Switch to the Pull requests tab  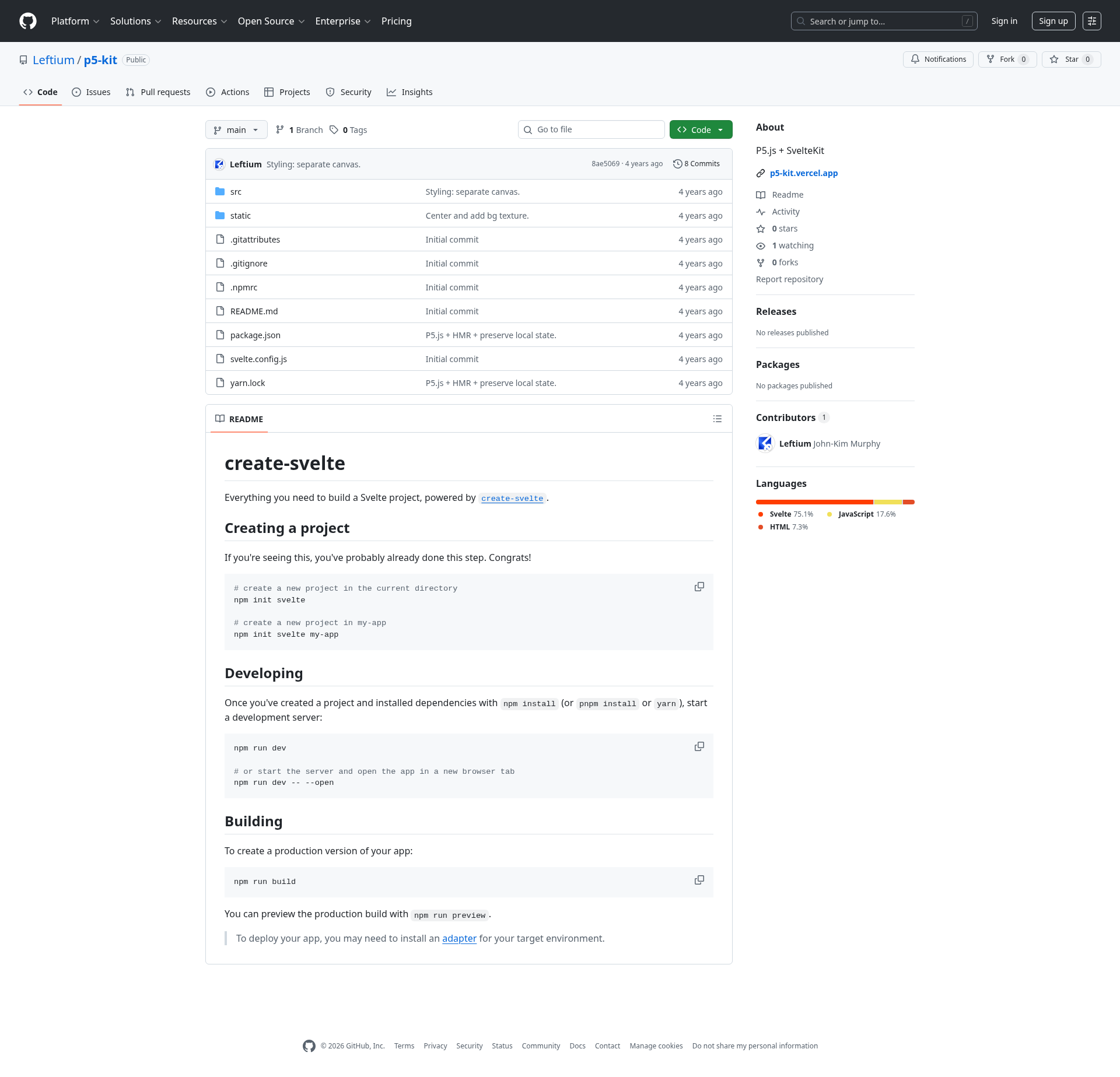(x=158, y=92)
